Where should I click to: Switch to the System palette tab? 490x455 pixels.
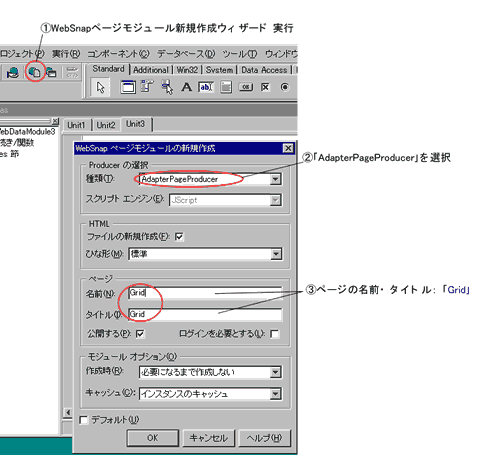tap(219, 70)
